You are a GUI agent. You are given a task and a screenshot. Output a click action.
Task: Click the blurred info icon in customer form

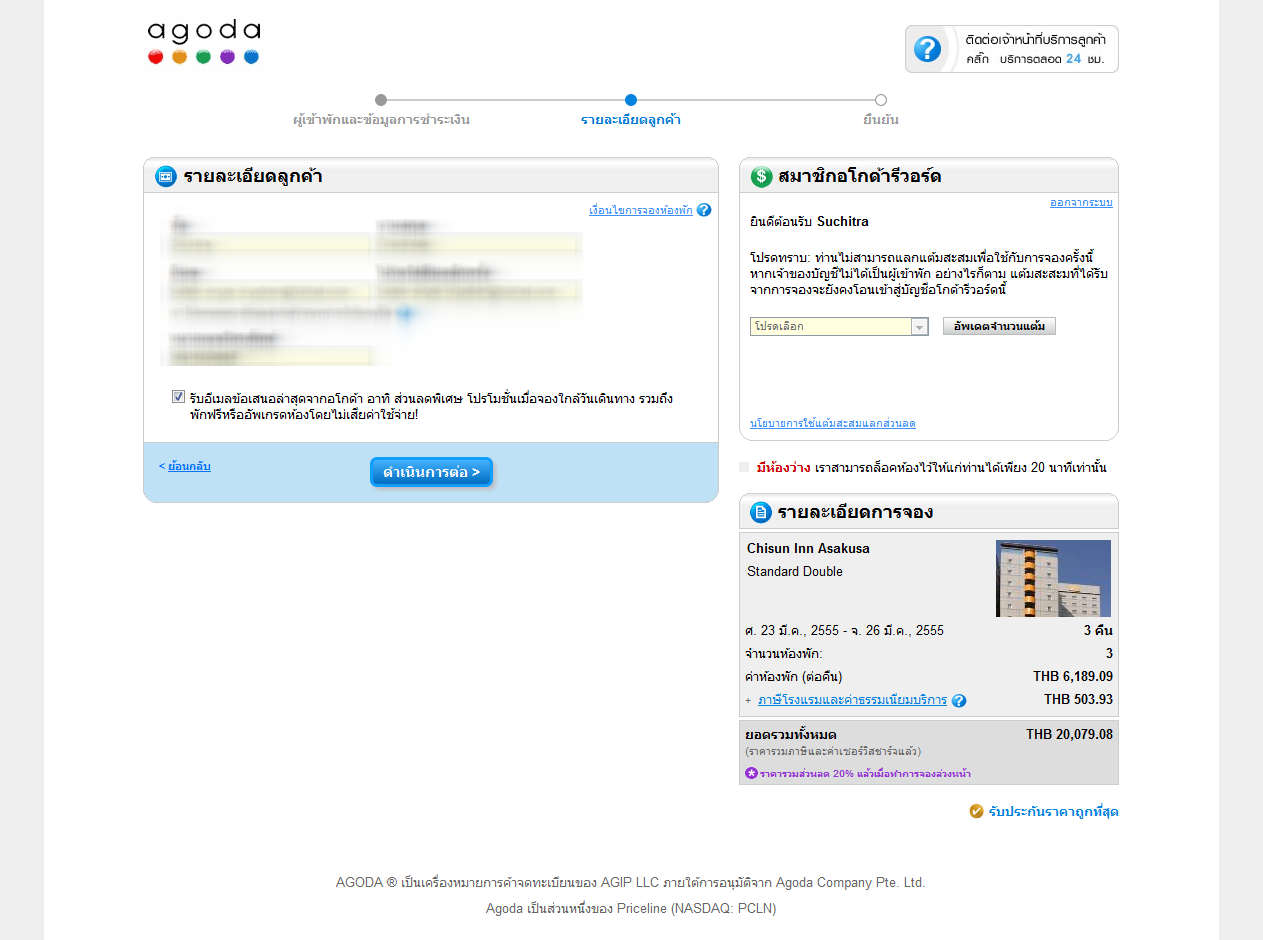pos(405,313)
